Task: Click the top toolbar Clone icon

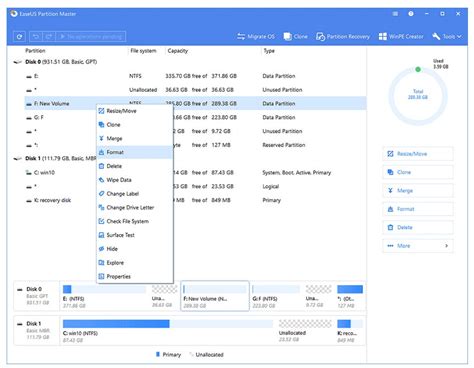Action: click(296, 36)
